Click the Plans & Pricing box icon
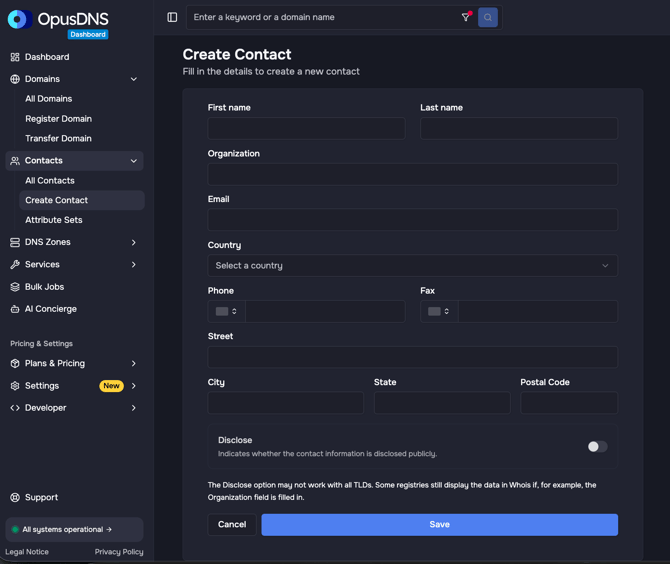Screen dimensions: 670x564 click(15, 363)
